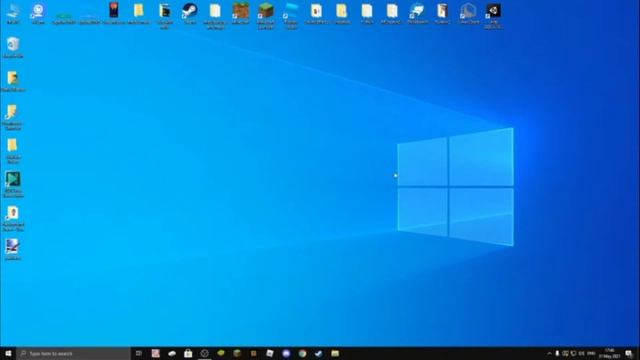Open Task View on the taskbar
640x360 pixels.
click(139, 353)
